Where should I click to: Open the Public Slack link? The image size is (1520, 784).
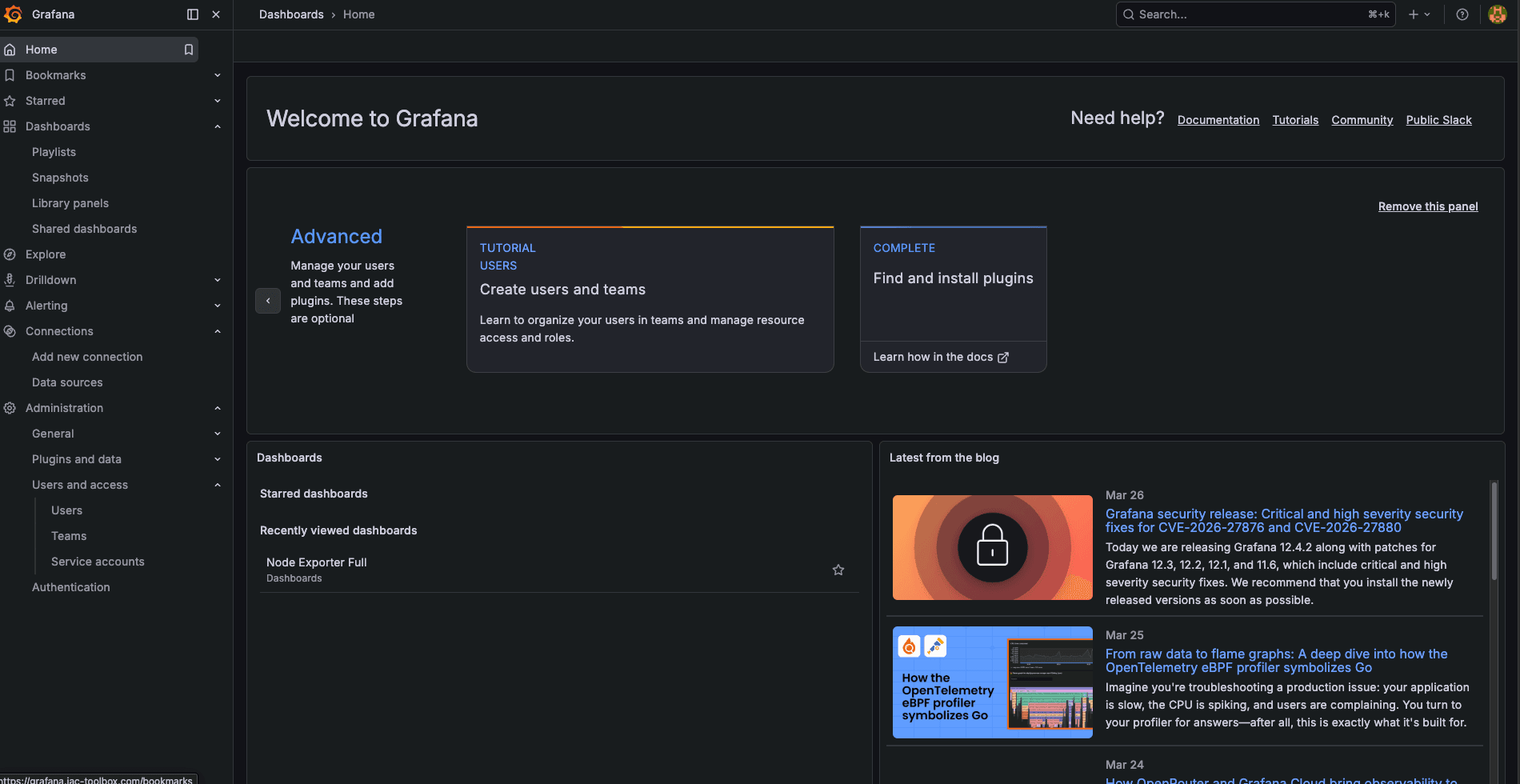[1439, 120]
